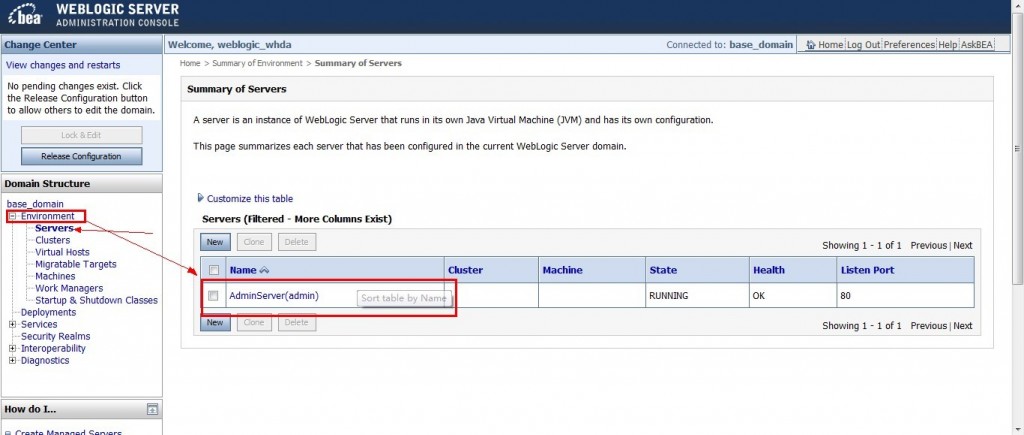Open Help from the top toolbar

[x=948, y=45]
